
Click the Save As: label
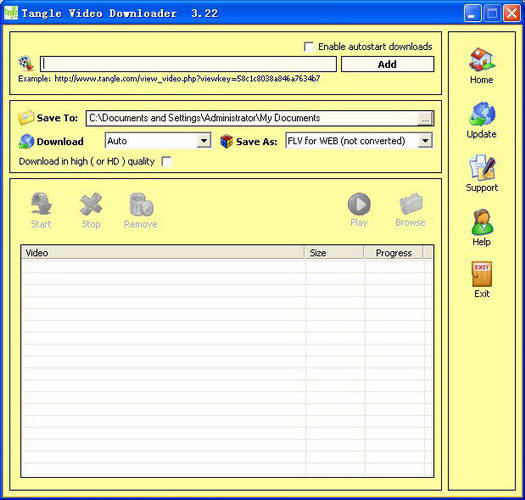click(x=256, y=142)
